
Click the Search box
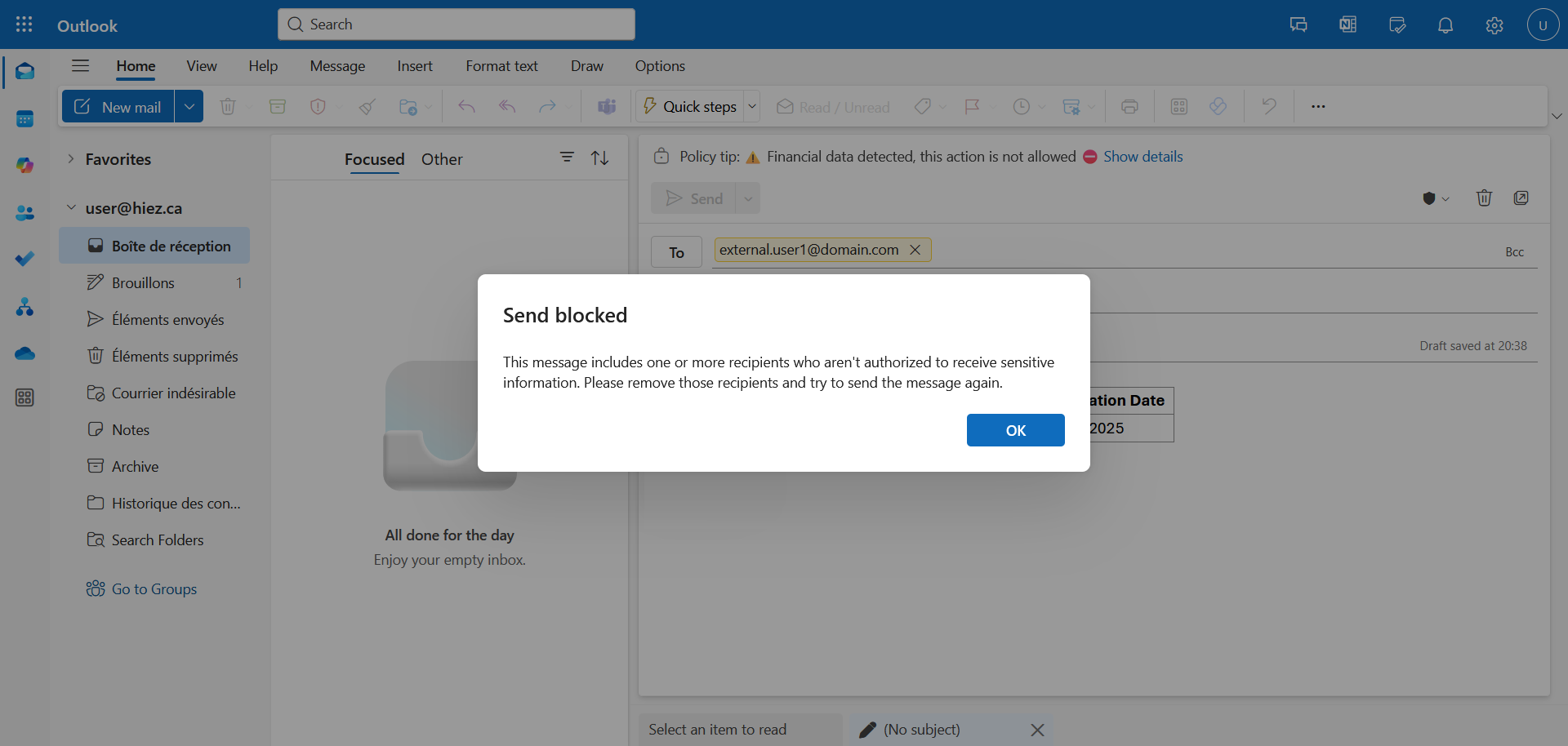[x=457, y=24]
